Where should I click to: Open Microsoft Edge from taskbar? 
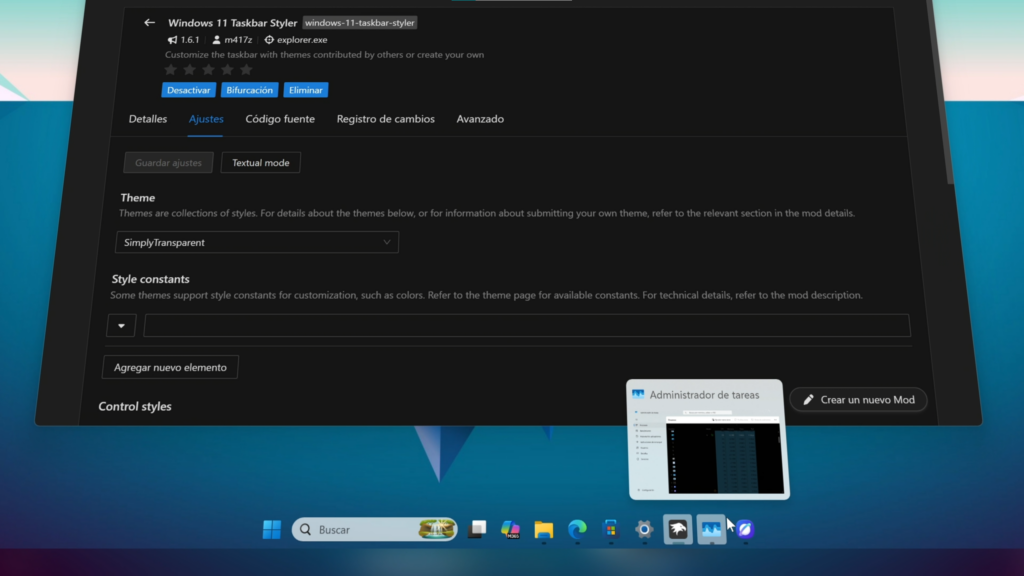(577, 529)
